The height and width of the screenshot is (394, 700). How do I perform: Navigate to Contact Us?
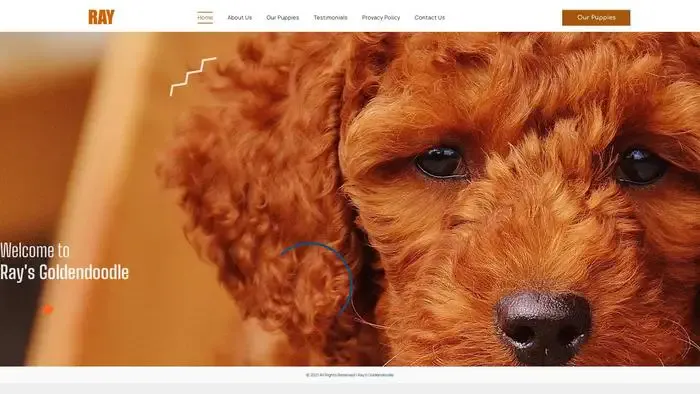tap(429, 17)
